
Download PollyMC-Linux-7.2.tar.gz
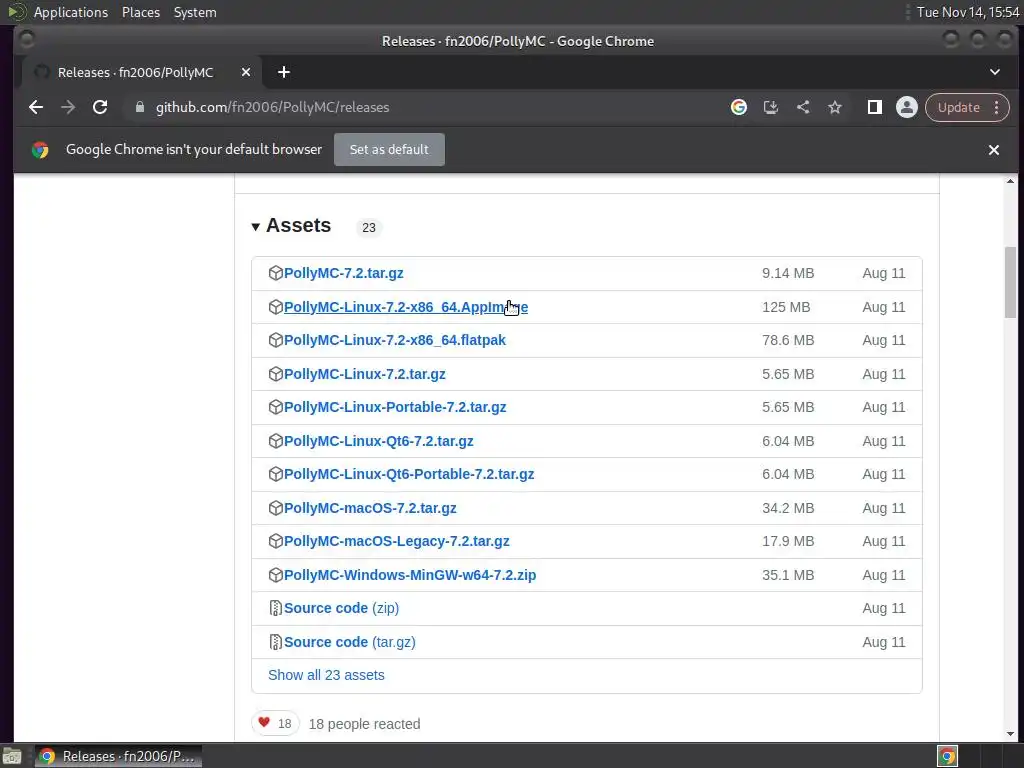click(364, 374)
